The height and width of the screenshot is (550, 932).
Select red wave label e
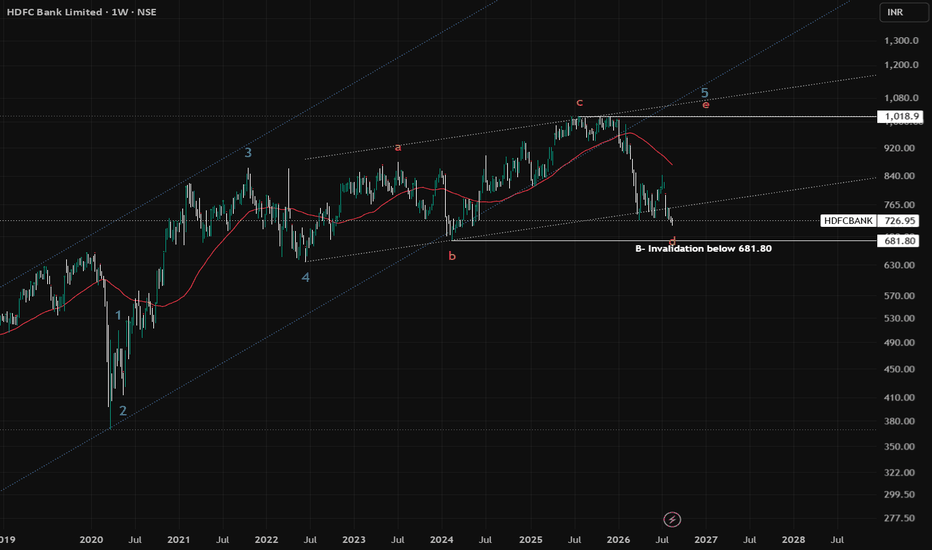point(706,105)
